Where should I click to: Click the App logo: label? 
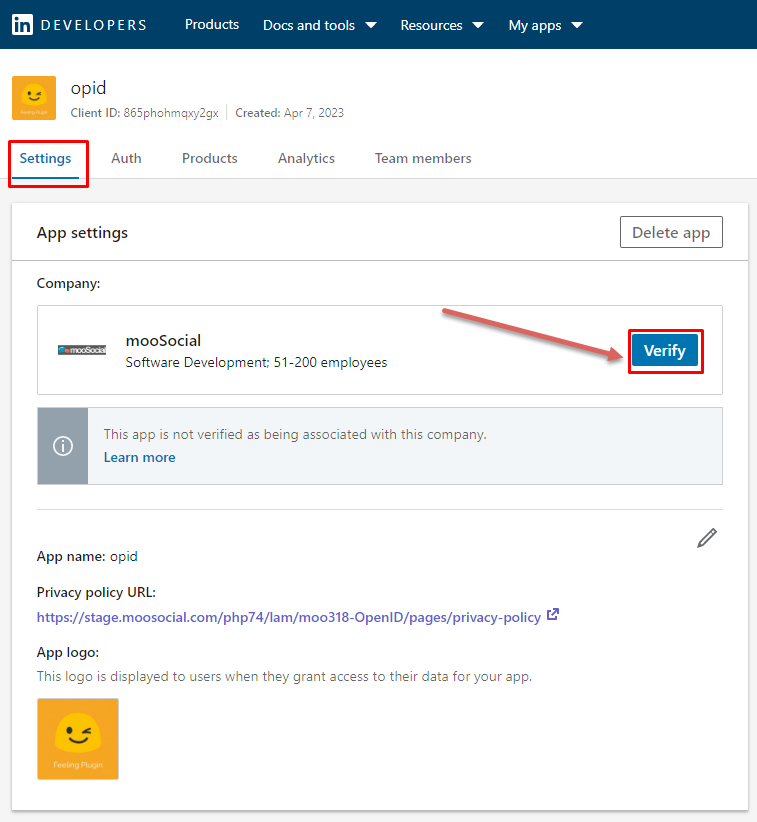(x=68, y=653)
